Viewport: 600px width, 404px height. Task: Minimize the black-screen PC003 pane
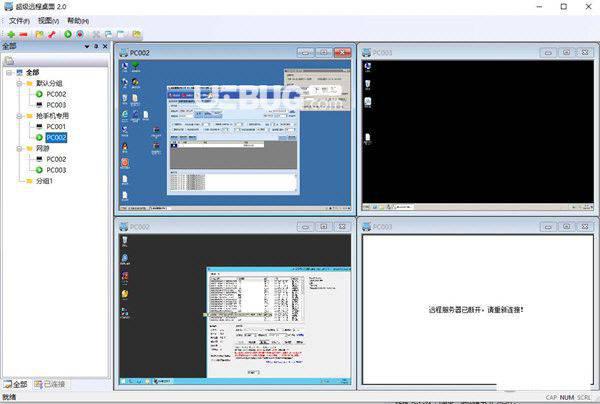click(x=548, y=52)
